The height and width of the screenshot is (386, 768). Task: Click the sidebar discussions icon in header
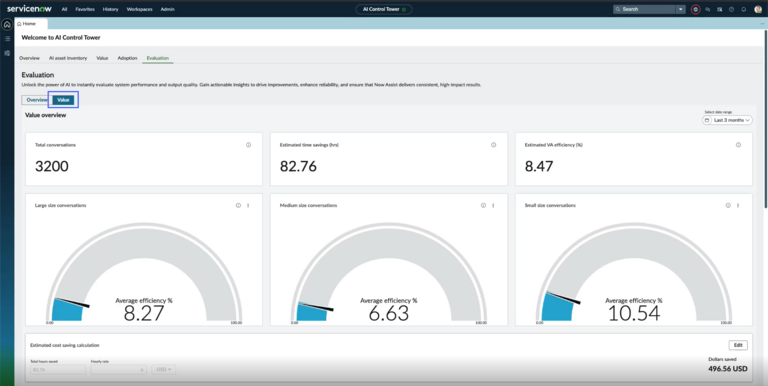tap(720, 9)
